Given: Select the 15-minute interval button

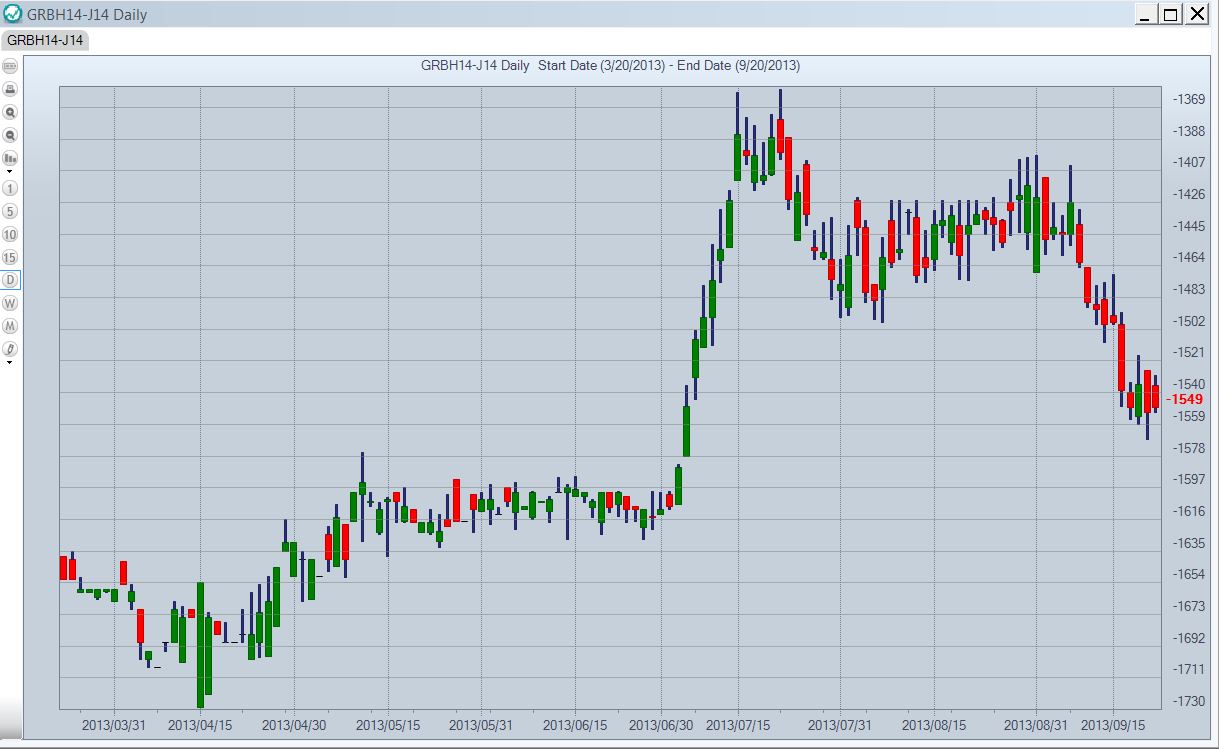Looking at the screenshot, I should coord(11,257).
